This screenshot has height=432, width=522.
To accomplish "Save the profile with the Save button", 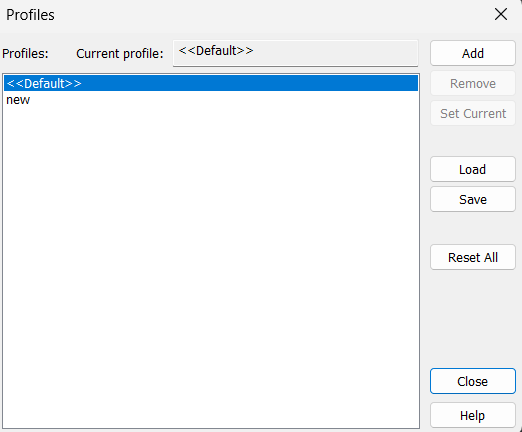I will 473,199.
